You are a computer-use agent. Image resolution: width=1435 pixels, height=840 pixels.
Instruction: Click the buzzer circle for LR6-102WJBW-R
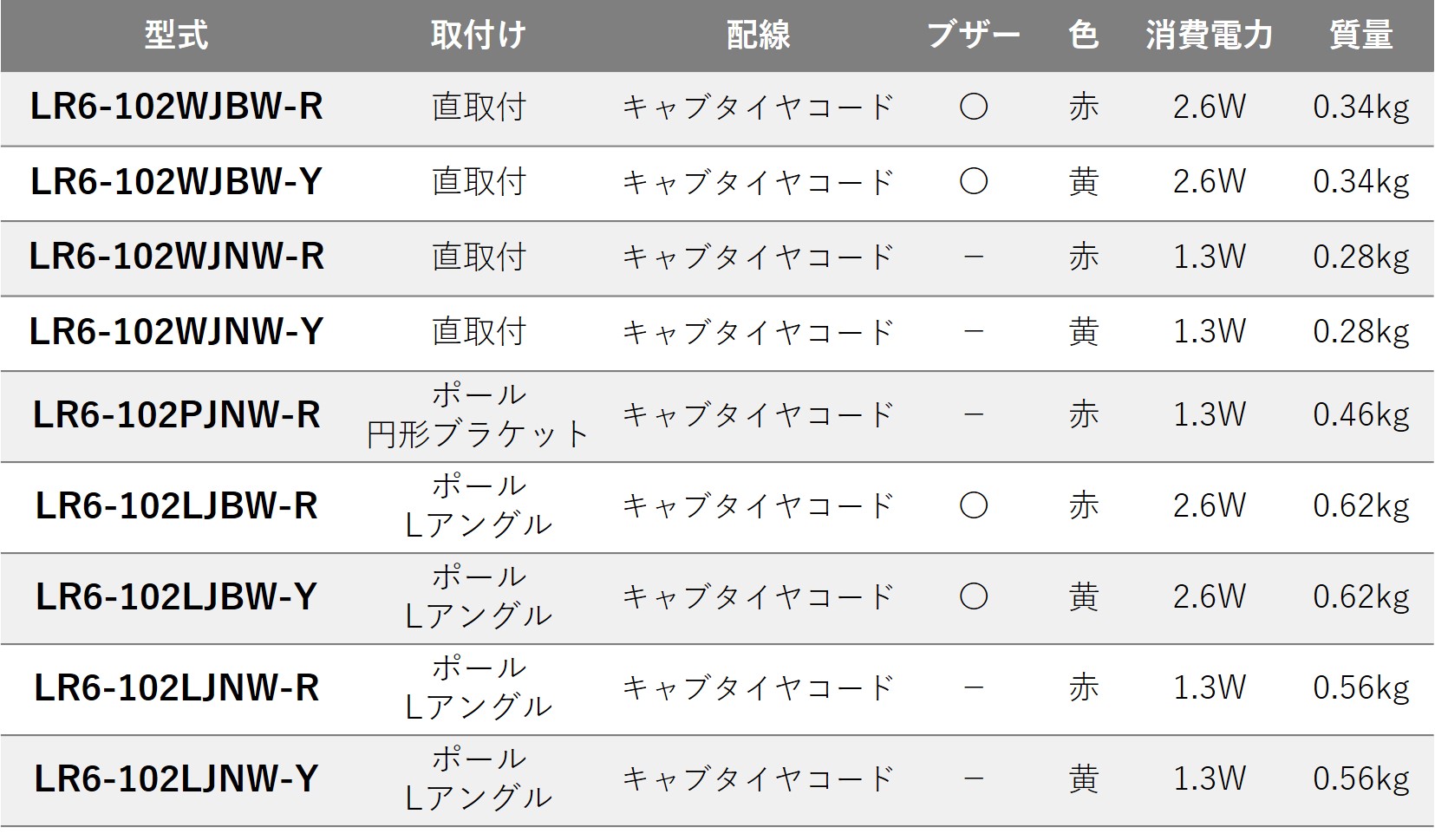coord(974,107)
